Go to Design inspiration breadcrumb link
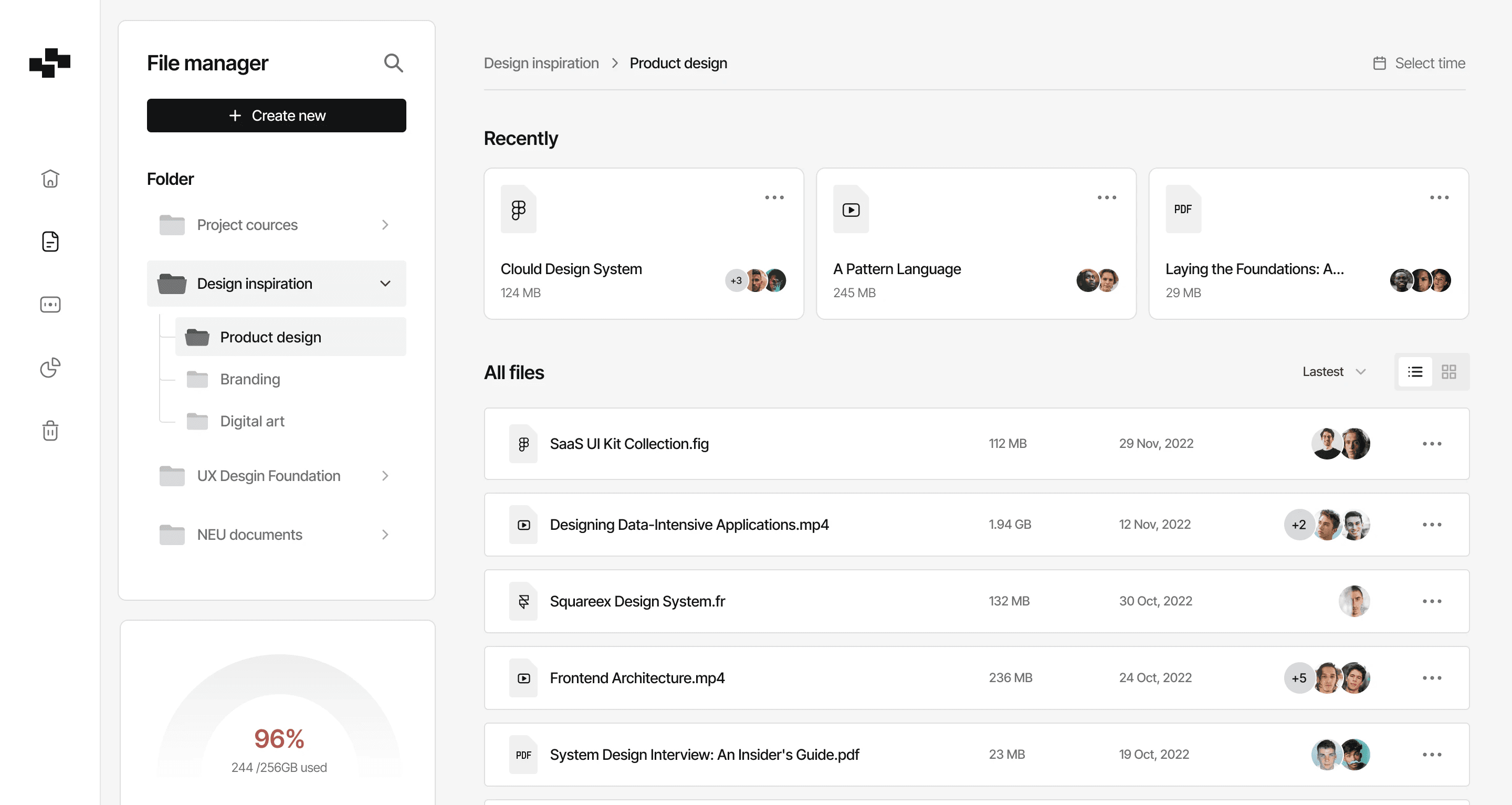 point(541,63)
